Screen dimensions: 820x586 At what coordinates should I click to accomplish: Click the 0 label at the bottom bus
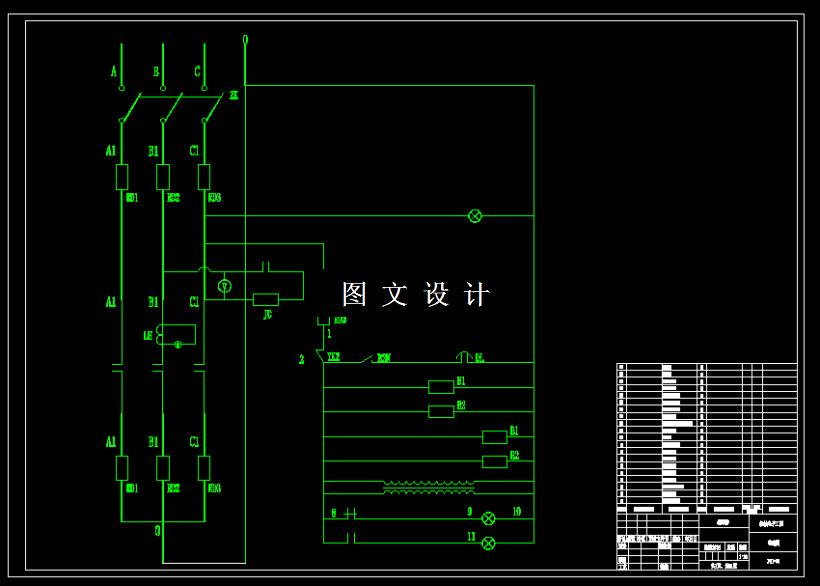157,531
